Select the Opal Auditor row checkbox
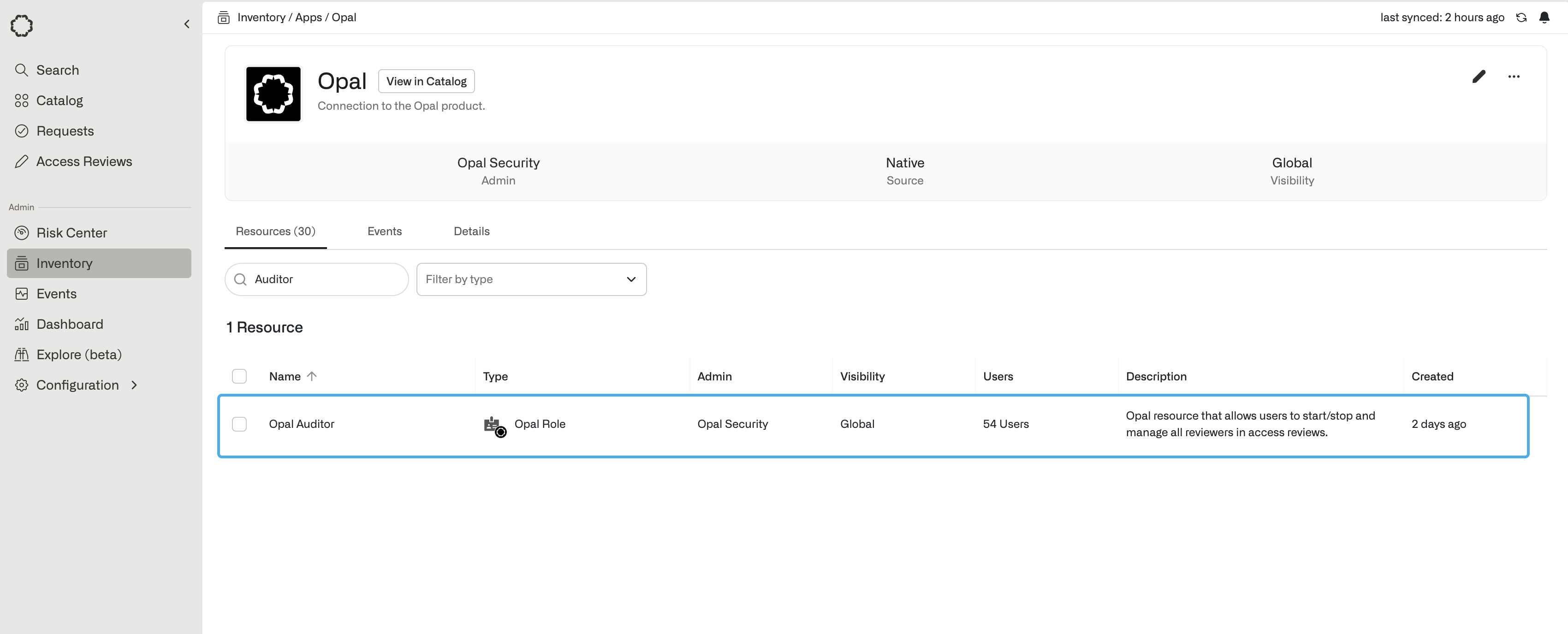 click(x=239, y=424)
